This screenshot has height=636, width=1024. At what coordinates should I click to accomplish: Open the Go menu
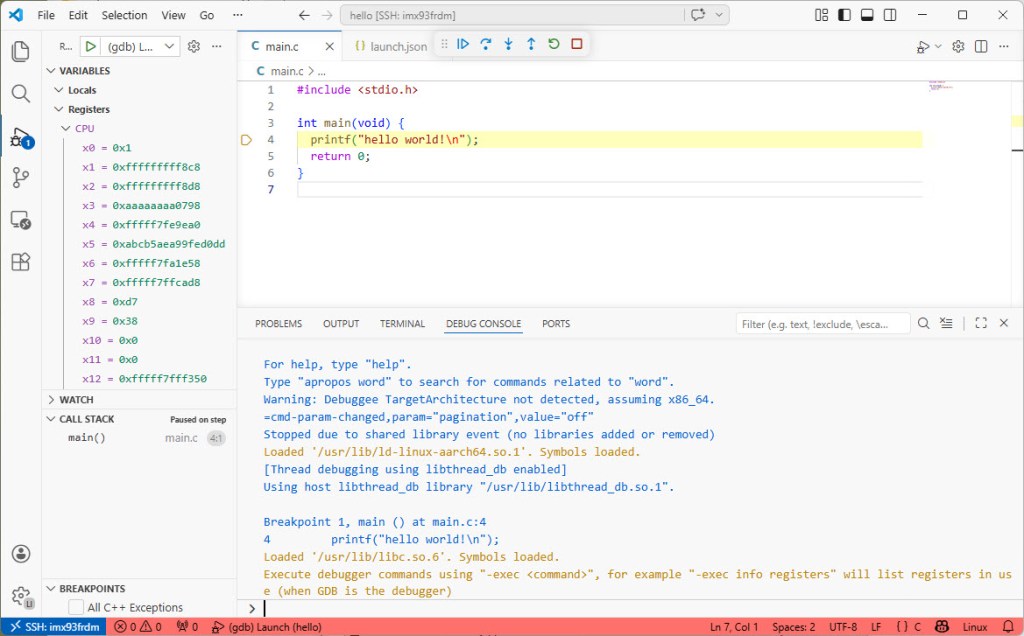click(204, 15)
